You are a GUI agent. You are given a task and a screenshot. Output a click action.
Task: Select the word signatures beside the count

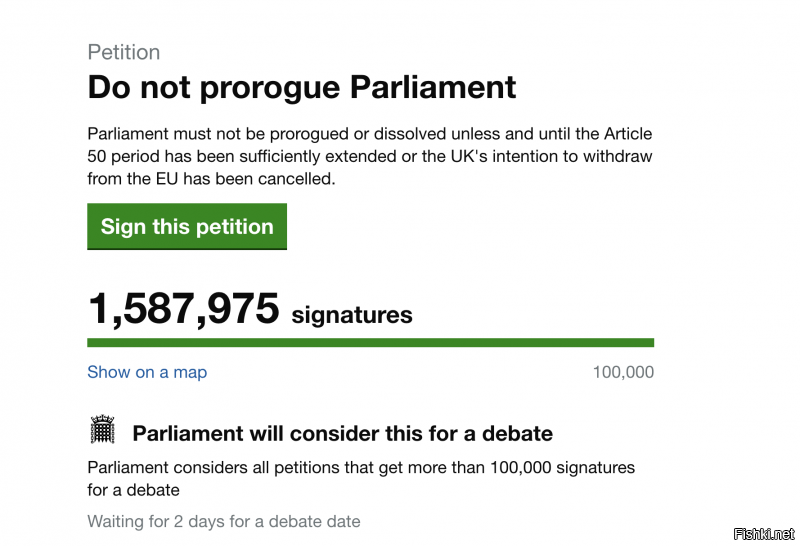tap(352, 315)
